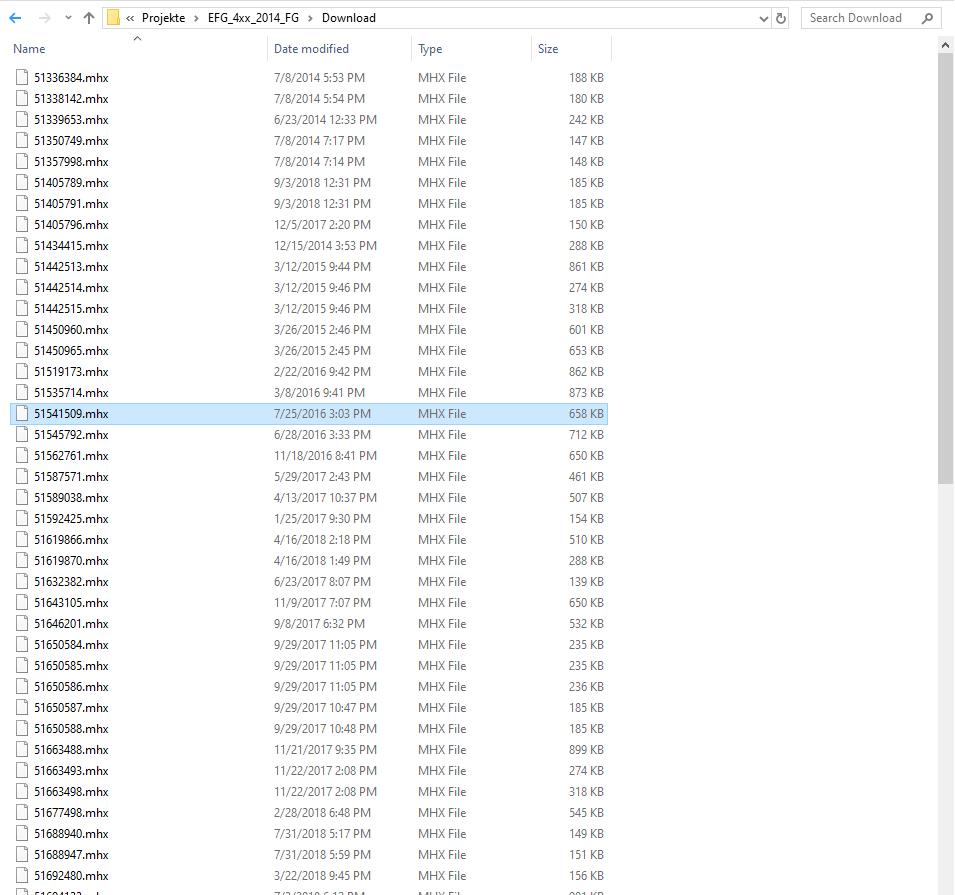Select the file name 51592425.mhx
Image resolution: width=955 pixels, height=895 pixels.
point(71,518)
